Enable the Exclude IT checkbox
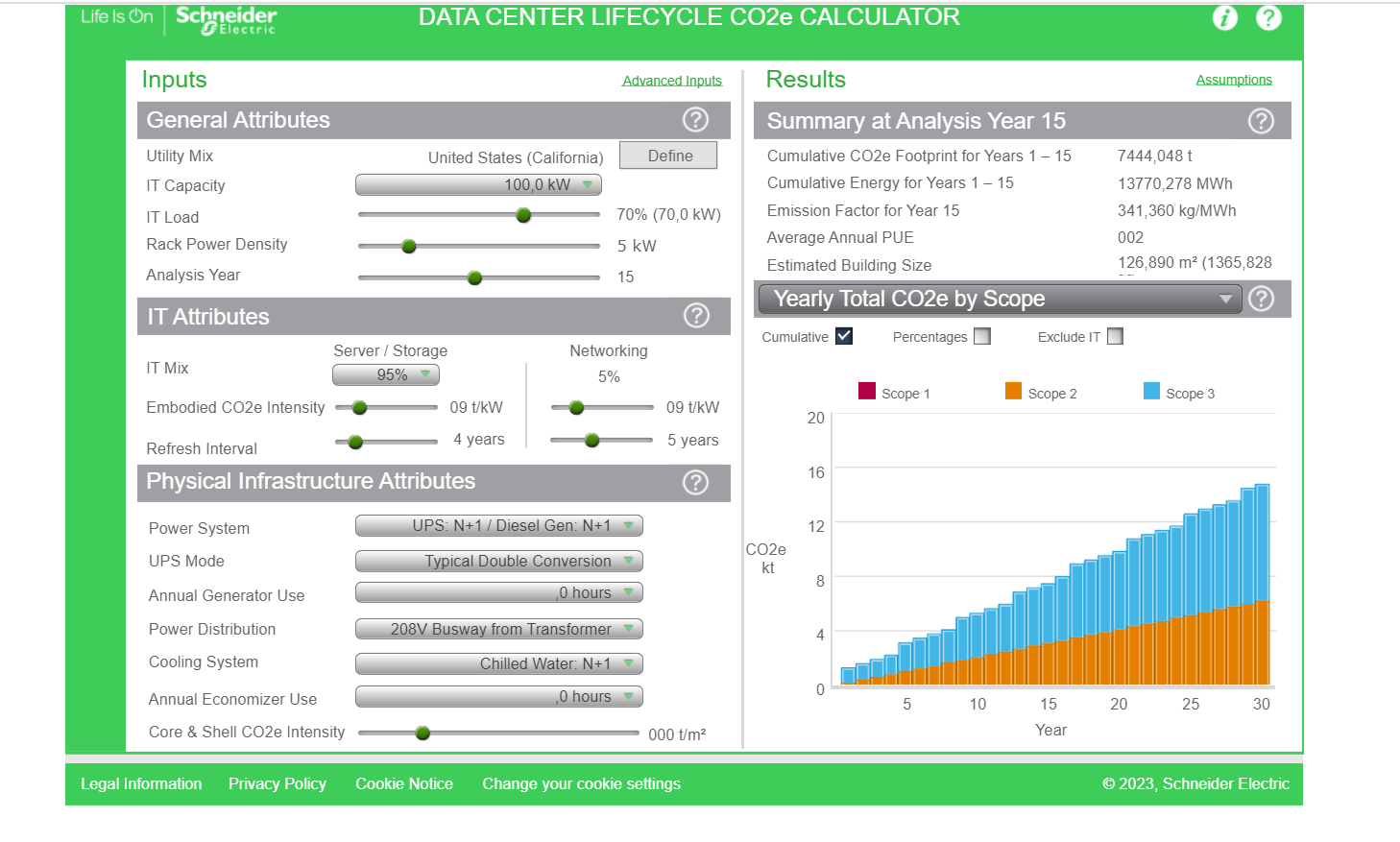This screenshot has height=842, width=1400. click(x=1115, y=336)
